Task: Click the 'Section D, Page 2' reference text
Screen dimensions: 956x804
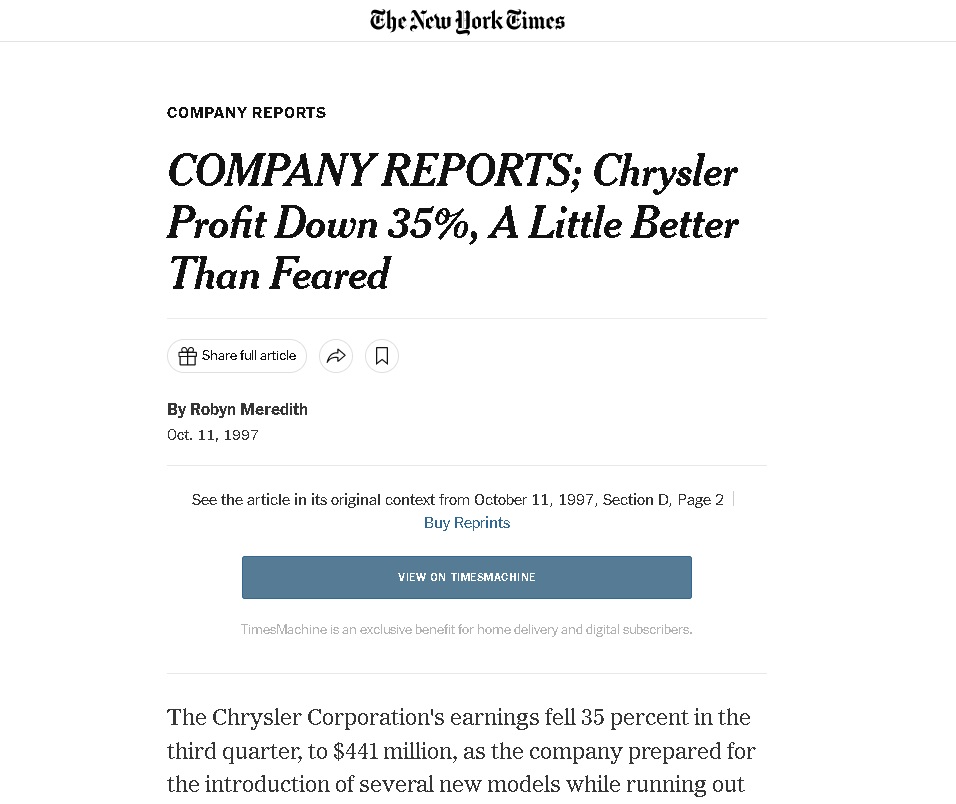Action: pyautogui.click(x=663, y=500)
